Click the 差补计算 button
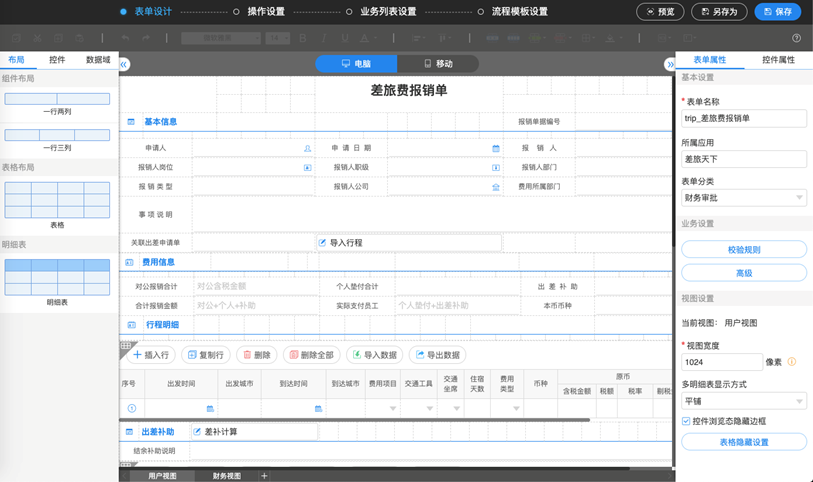 [x=254, y=432]
